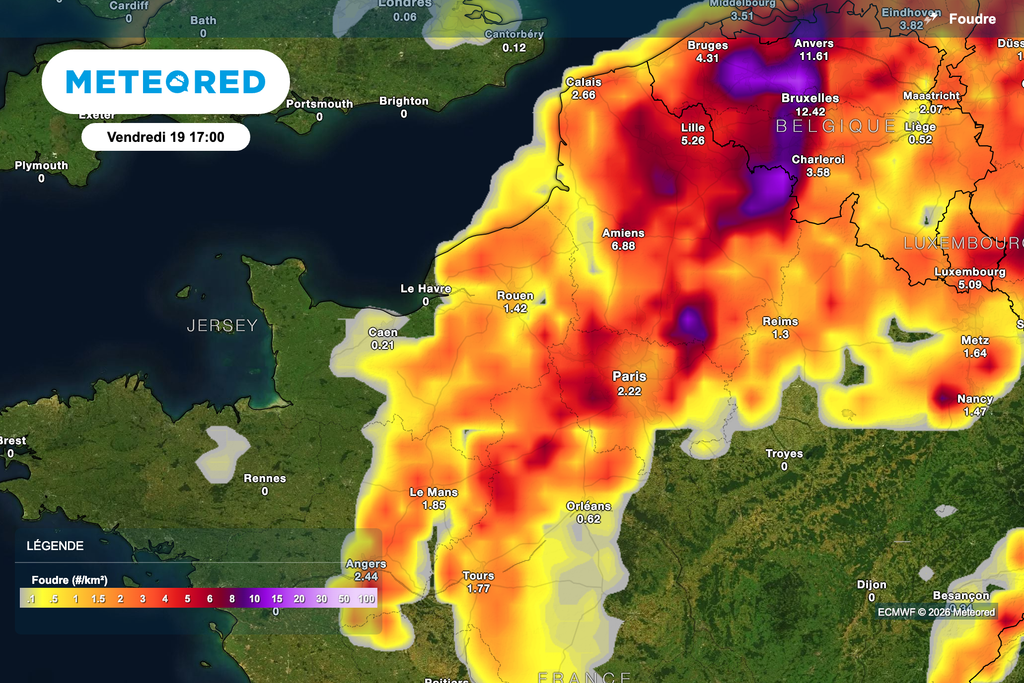
Task: Click the Brest city label
Action: (x=12, y=441)
